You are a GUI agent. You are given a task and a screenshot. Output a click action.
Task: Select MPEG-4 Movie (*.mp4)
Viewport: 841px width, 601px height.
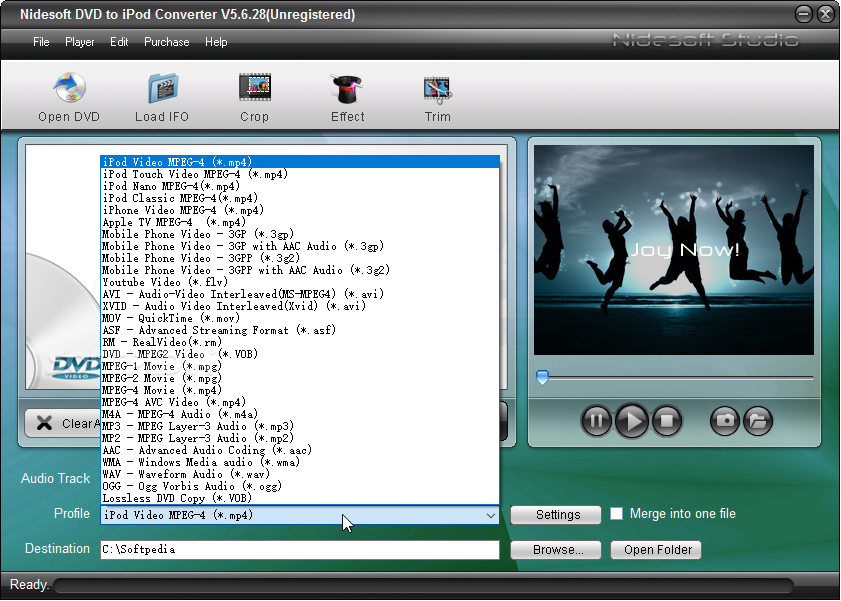pos(300,390)
